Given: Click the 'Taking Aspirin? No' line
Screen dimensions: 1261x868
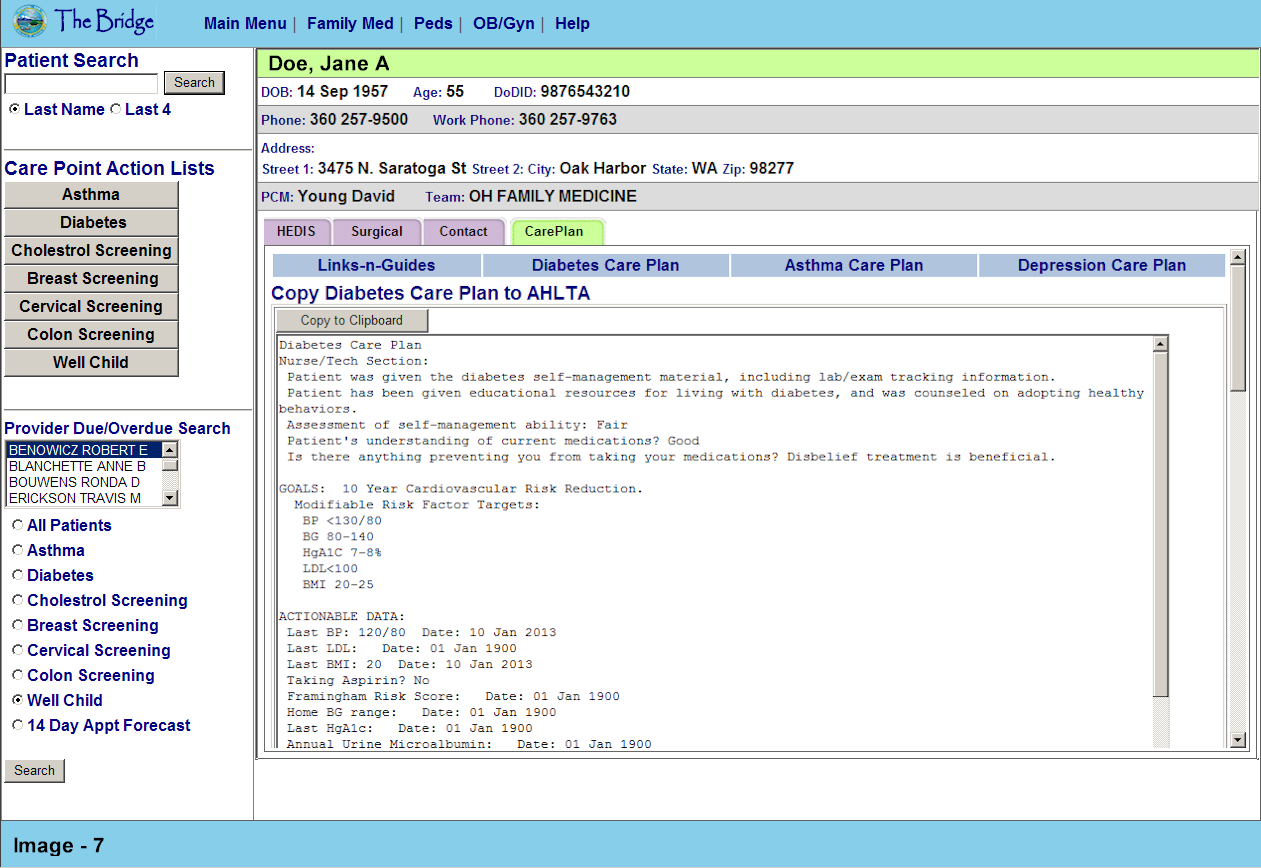Looking at the screenshot, I should [x=358, y=680].
